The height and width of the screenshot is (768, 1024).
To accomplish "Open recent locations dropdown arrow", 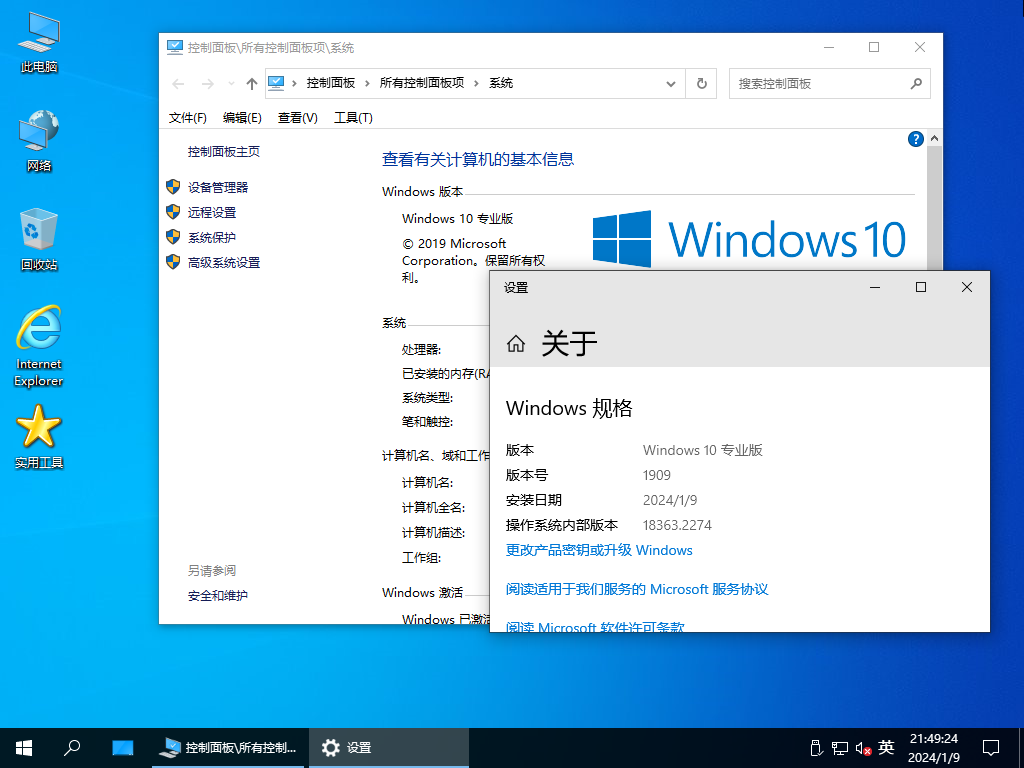I will coord(231,84).
